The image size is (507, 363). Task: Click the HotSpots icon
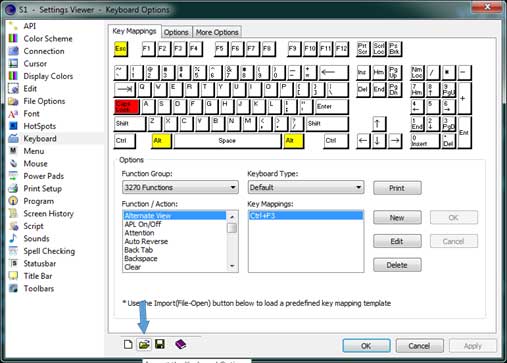click(x=13, y=126)
